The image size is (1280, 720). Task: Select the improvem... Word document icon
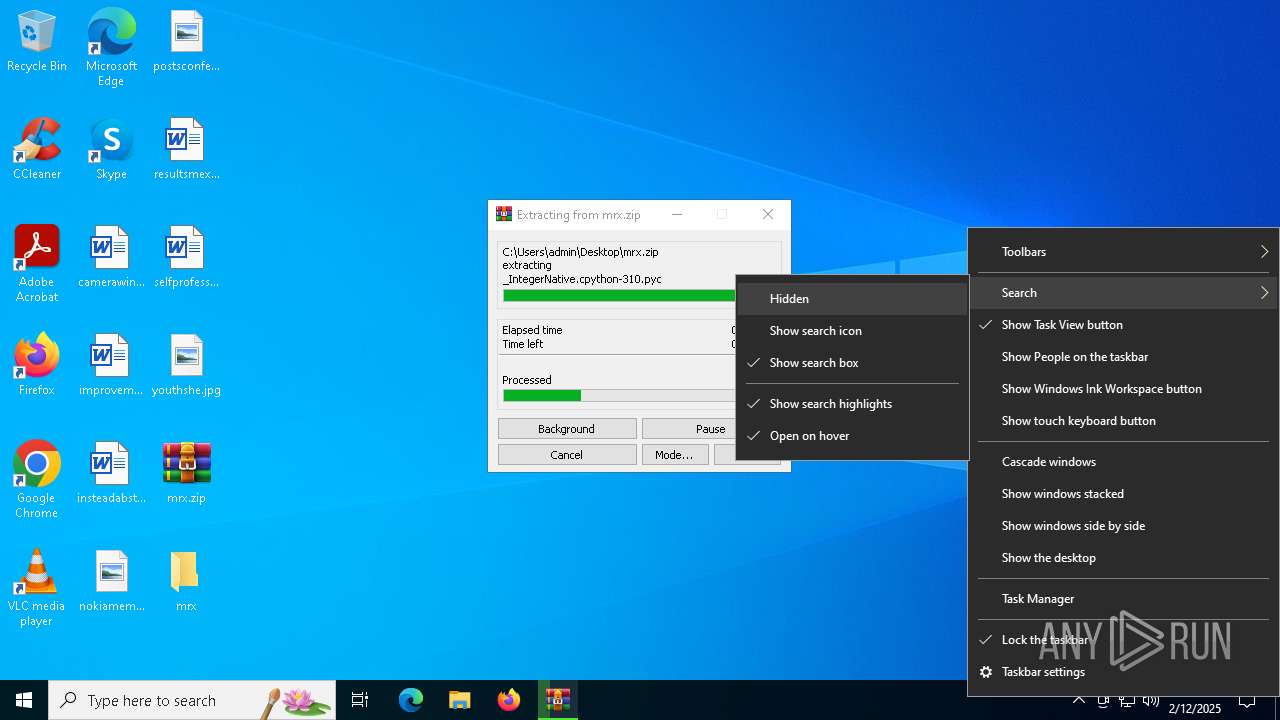pos(111,366)
